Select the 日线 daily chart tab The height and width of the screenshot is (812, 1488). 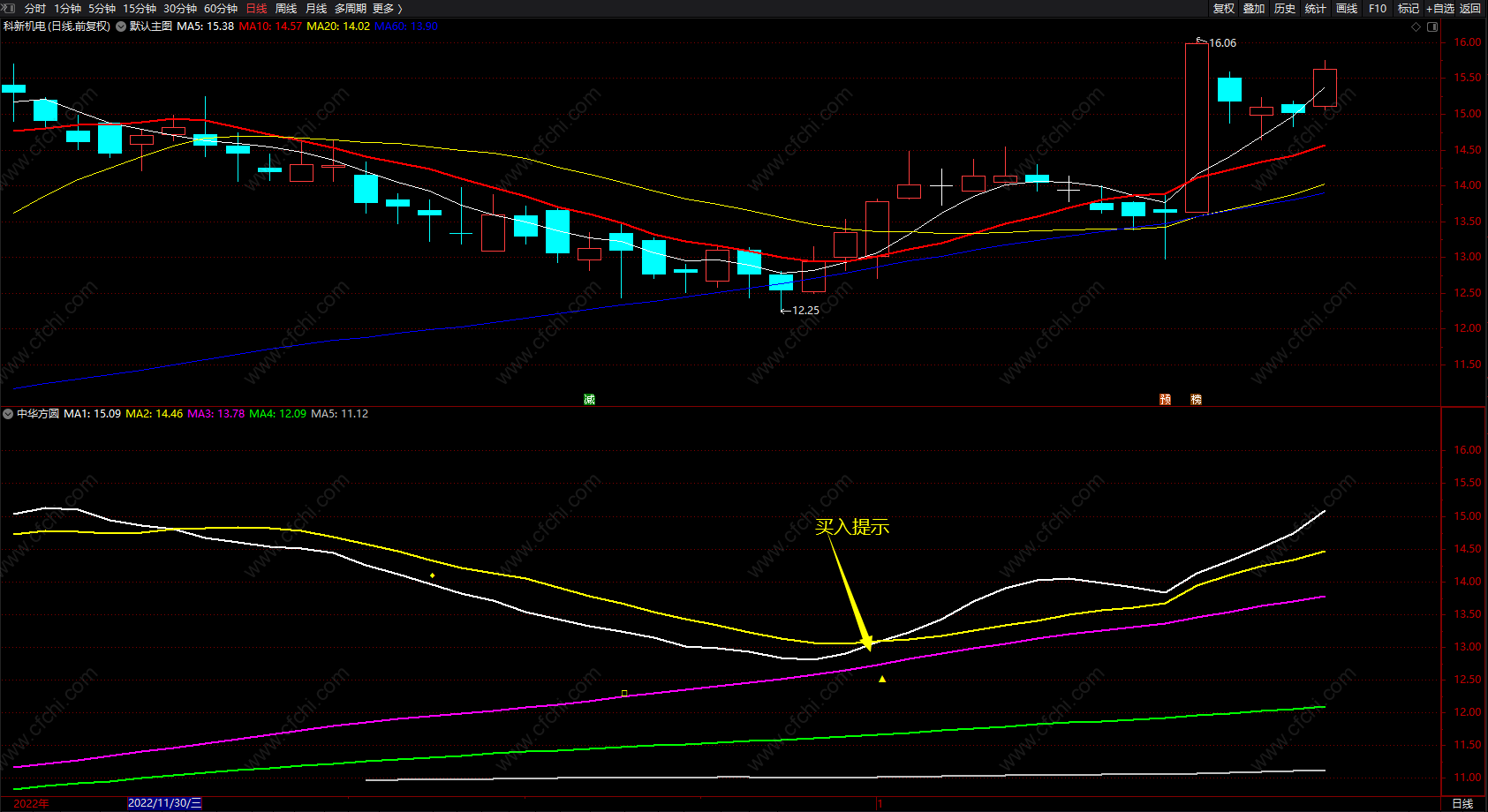[x=256, y=9]
